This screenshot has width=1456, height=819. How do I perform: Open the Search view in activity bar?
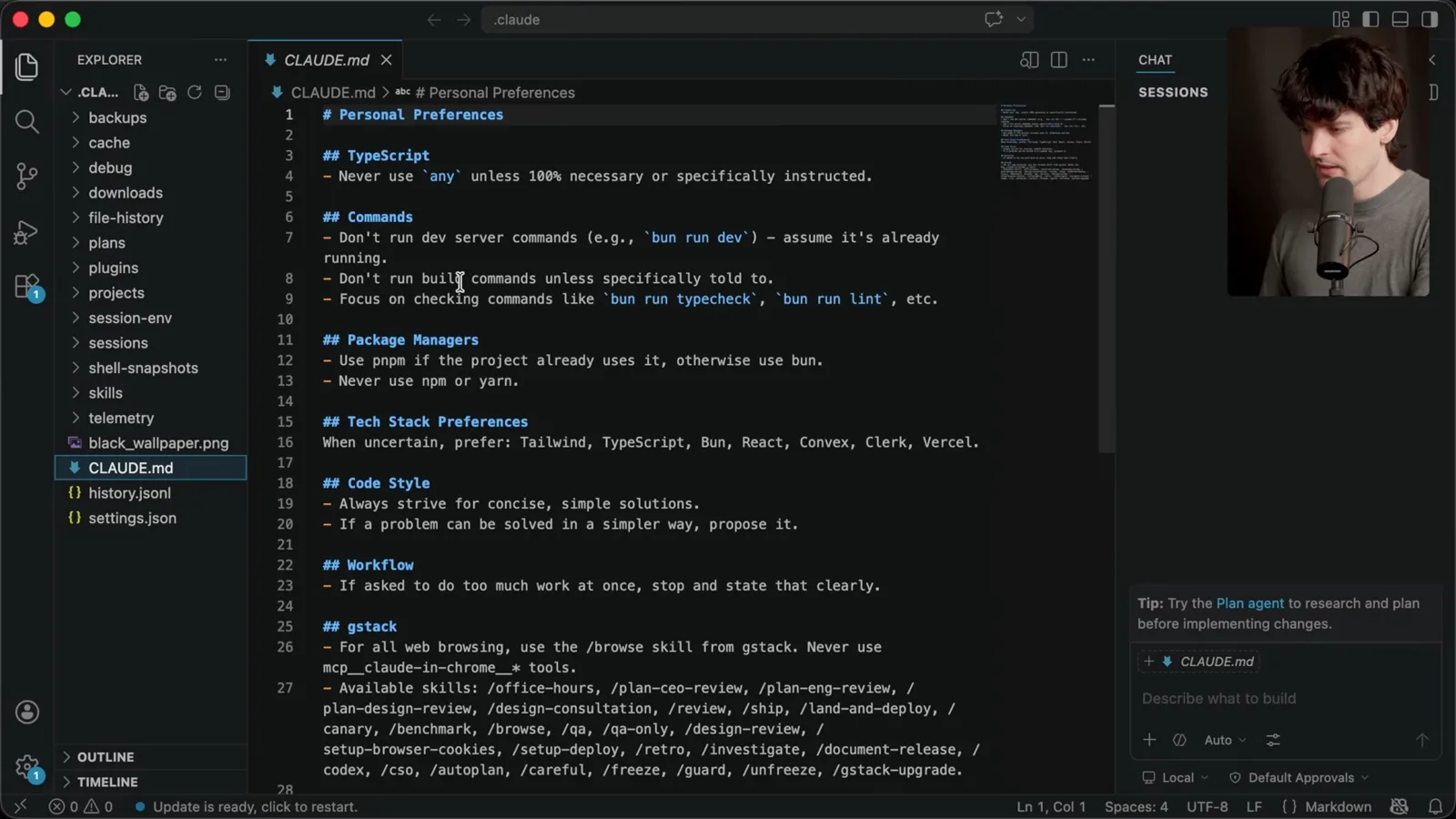[27, 121]
